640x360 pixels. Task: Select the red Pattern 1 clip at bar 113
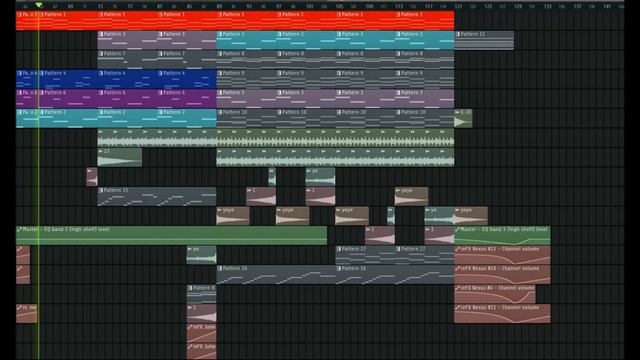pyautogui.click(x=424, y=20)
